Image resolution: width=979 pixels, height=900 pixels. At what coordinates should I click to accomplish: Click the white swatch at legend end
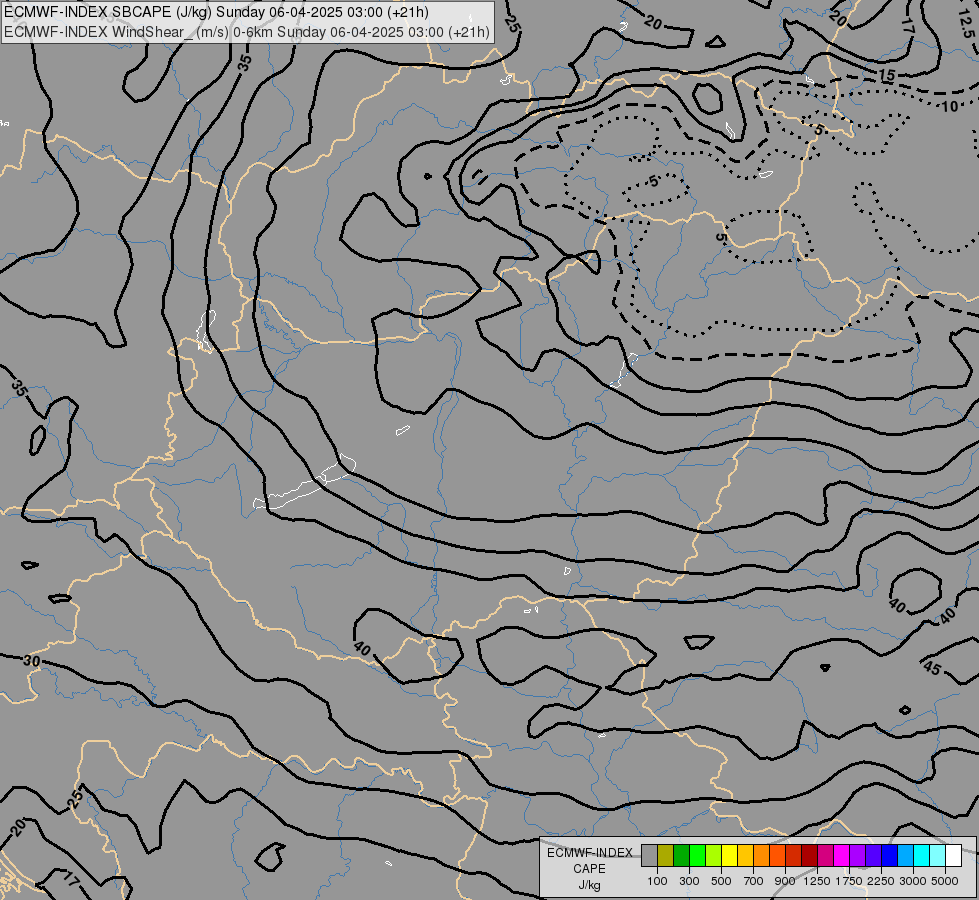coord(953,855)
